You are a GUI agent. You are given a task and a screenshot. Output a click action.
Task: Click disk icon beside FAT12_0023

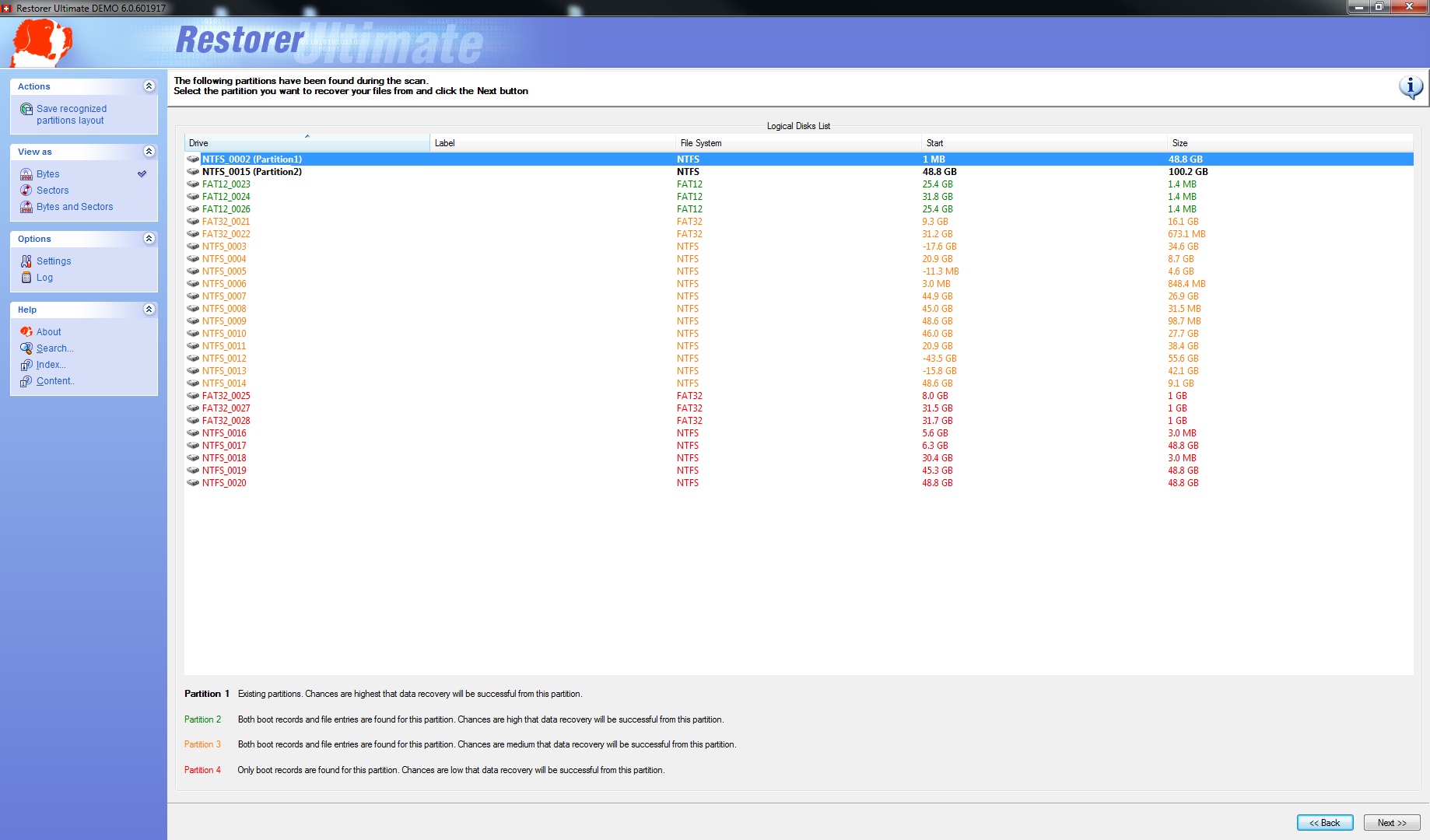[x=193, y=184]
